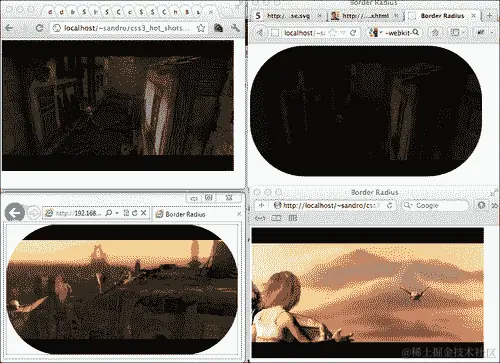This screenshot has height=363, width=500.
Task: Select the 'Border Radius' tab in Firefox
Action: [442, 16]
